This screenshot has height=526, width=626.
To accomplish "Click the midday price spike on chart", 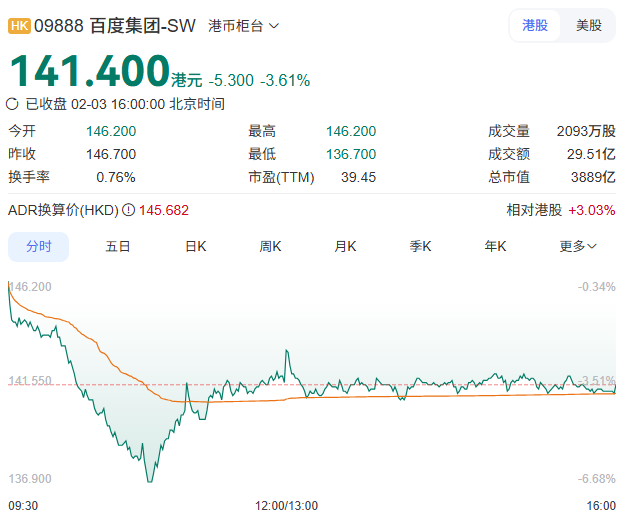I will pyautogui.click(x=287, y=351).
